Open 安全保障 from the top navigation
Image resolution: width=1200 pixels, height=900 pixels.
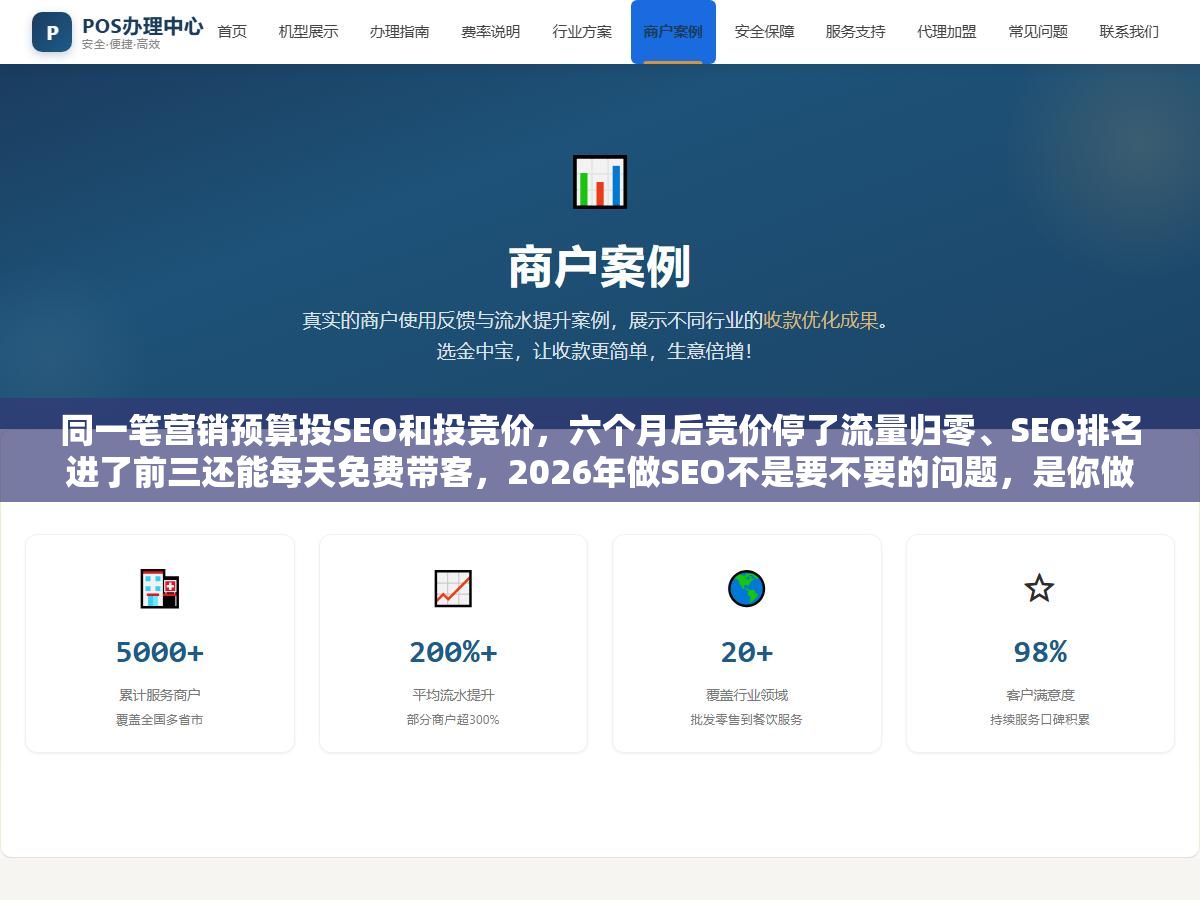pos(764,32)
